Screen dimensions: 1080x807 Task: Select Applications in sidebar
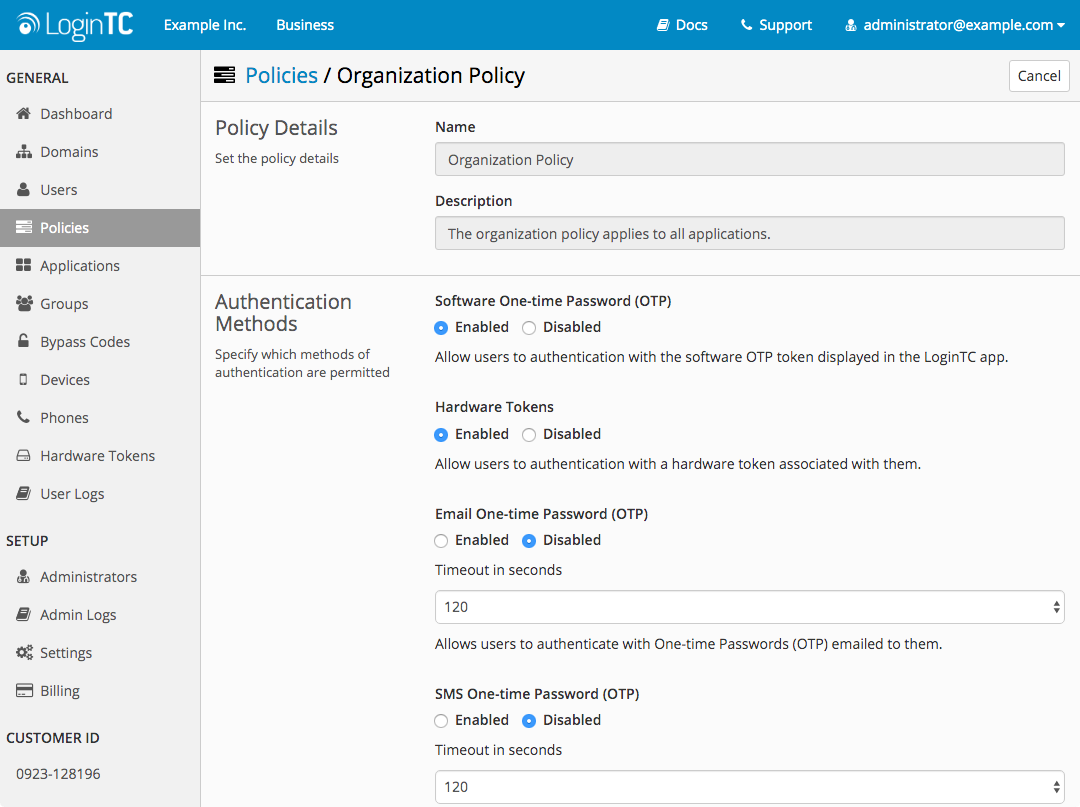point(100,265)
